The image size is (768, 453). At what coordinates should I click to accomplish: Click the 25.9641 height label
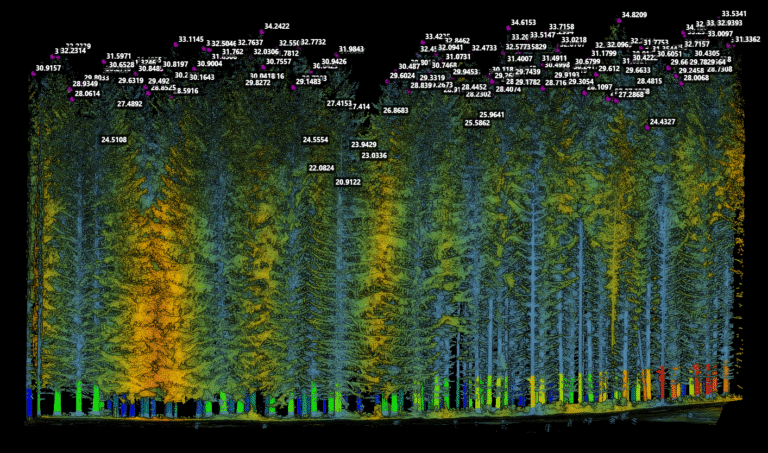coord(491,115)
